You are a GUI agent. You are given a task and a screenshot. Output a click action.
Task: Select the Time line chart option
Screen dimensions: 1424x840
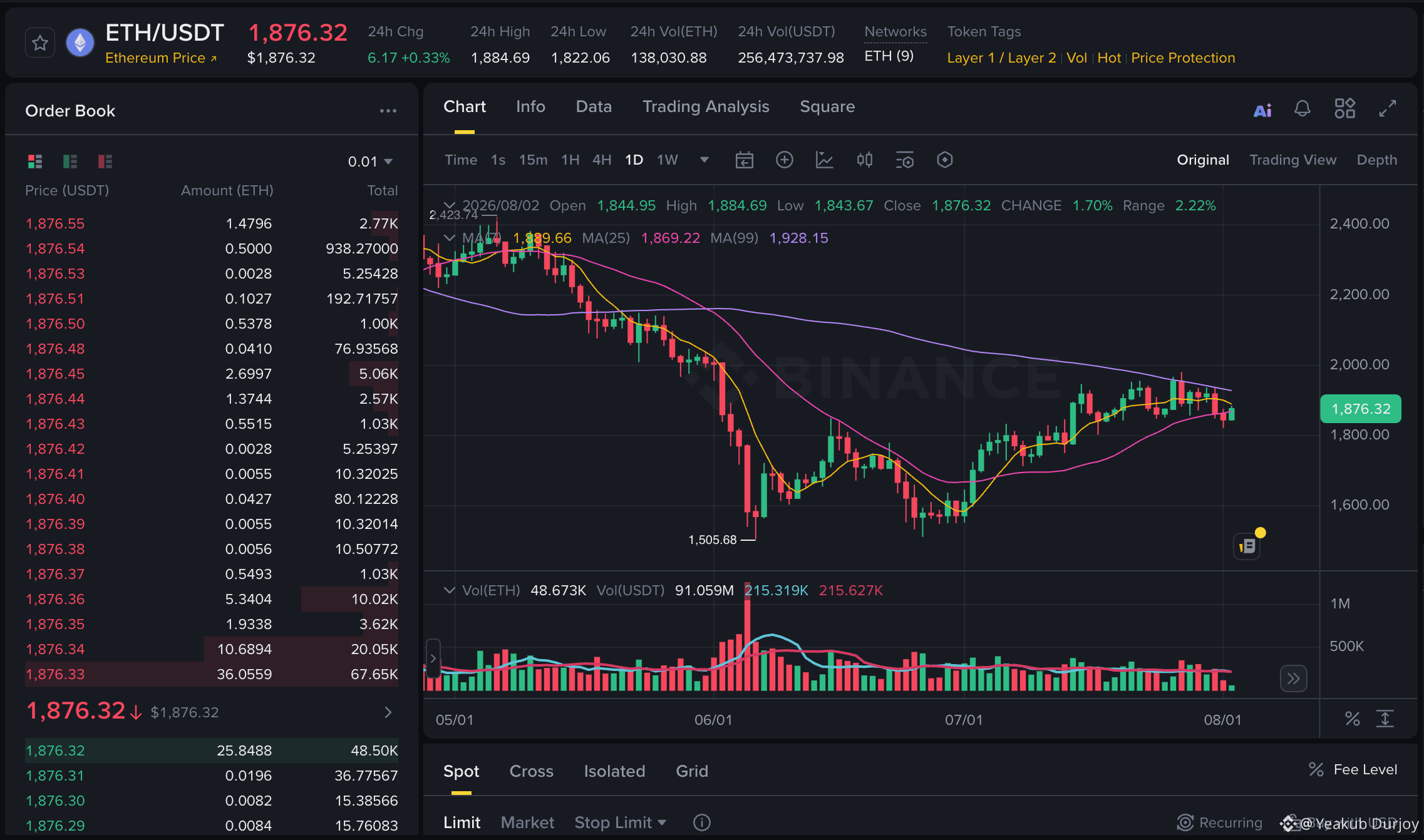(x=461, y=160)
